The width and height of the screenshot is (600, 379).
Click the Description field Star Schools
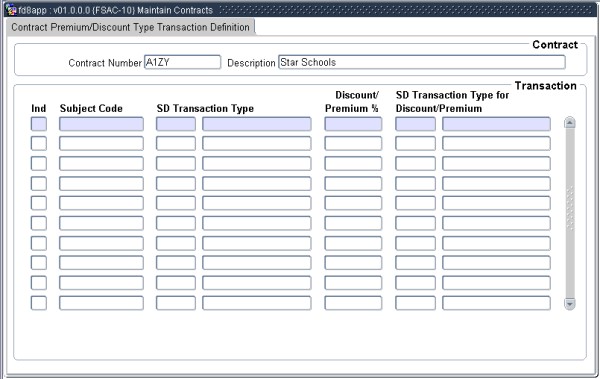422,62
